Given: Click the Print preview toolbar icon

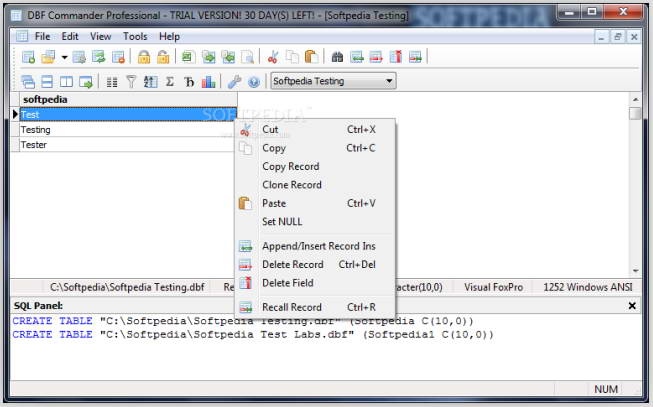Looking at the screenshot, I should [x=248, y=57].
